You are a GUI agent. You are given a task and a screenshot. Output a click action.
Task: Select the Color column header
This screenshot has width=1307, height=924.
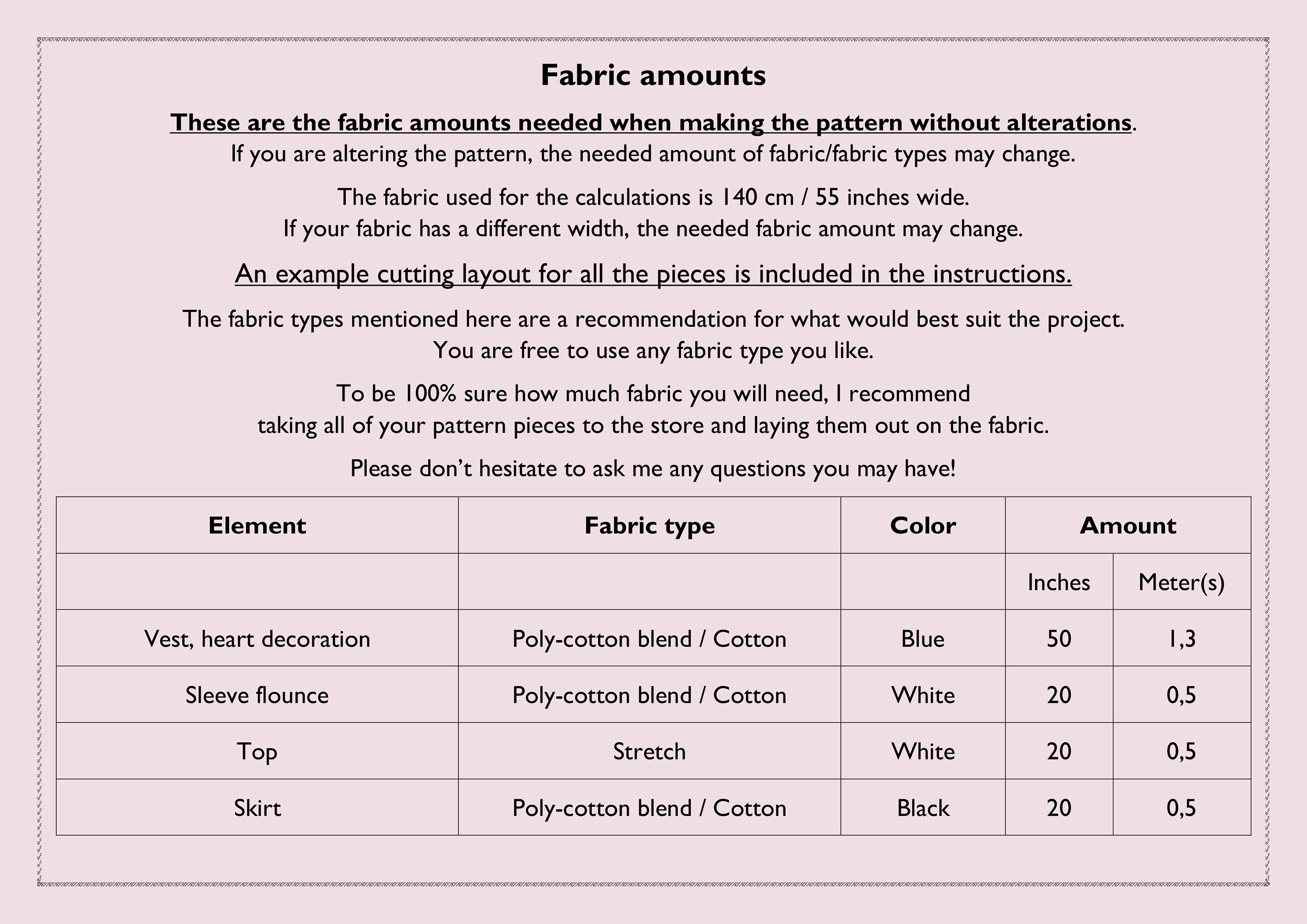pos(923,525)
